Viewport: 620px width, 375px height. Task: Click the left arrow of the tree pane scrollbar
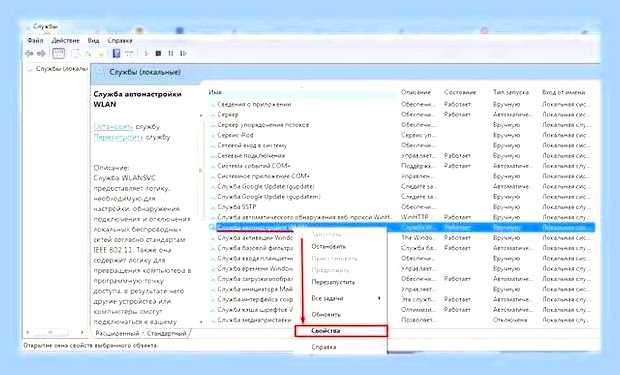(x=28, y=333)
